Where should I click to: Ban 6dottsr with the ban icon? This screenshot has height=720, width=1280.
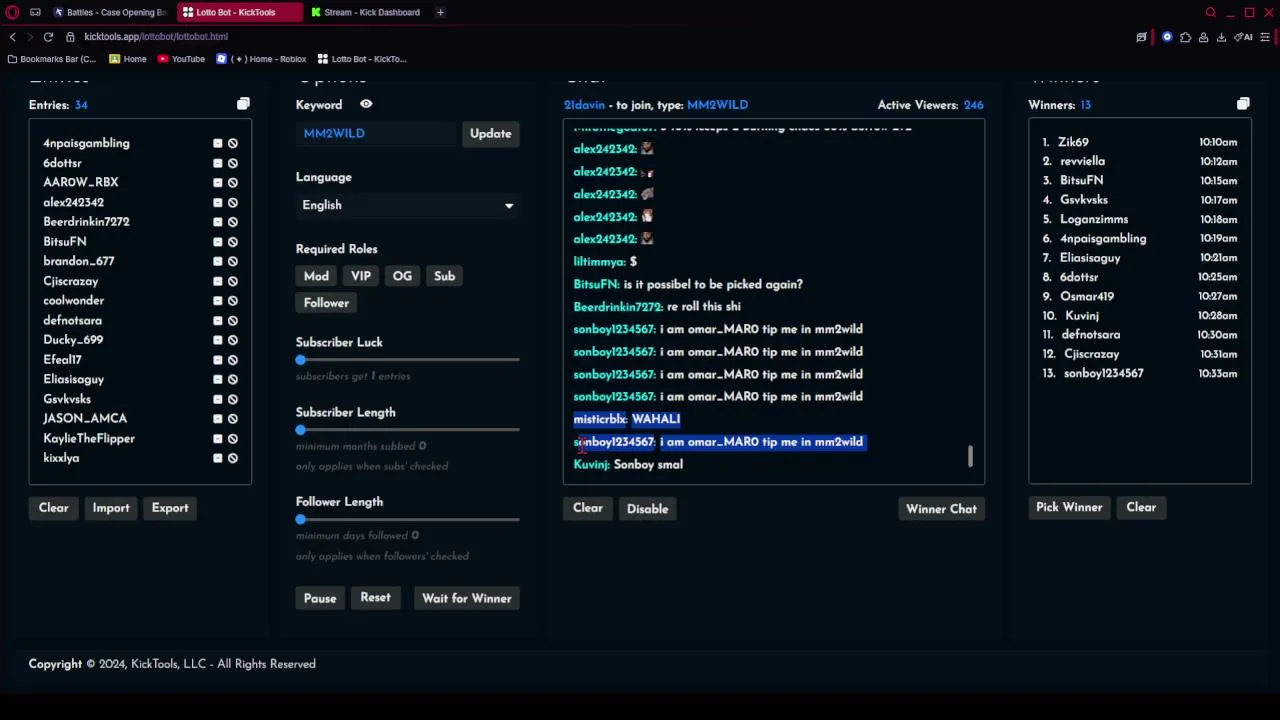click(233, 163)
